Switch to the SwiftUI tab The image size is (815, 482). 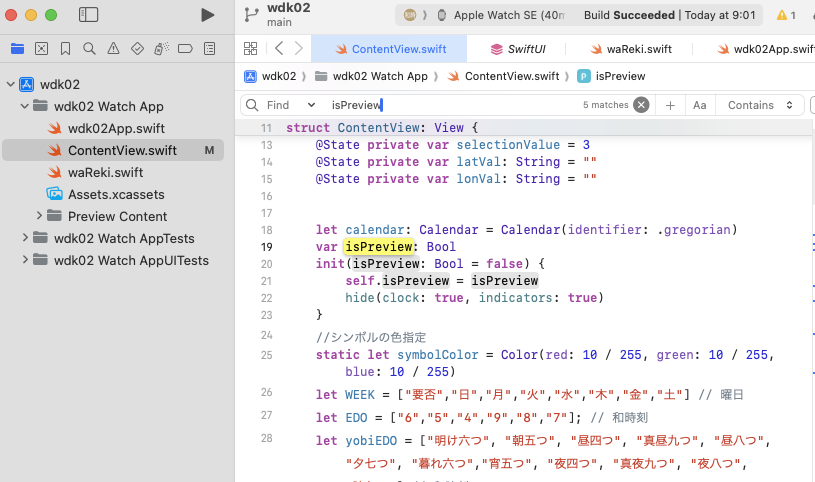518,49
